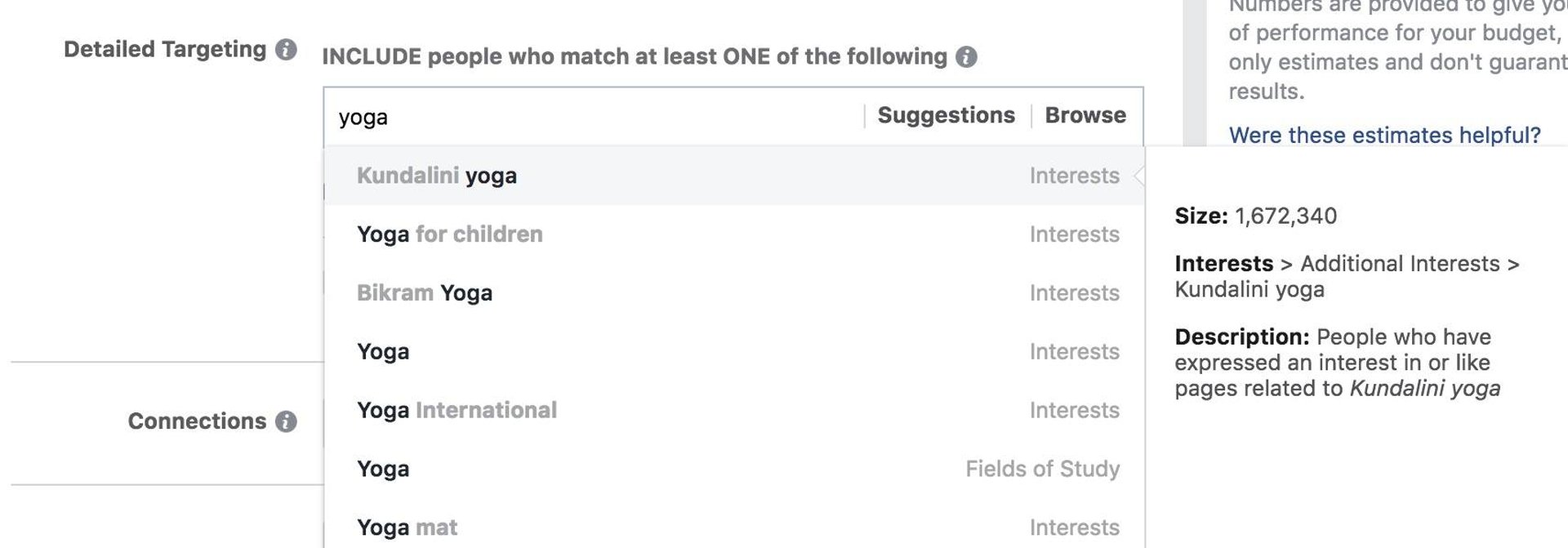1568x548 pixels.
Task: Pick Yoga mat interest suggestion
Action: click(407, 528)
